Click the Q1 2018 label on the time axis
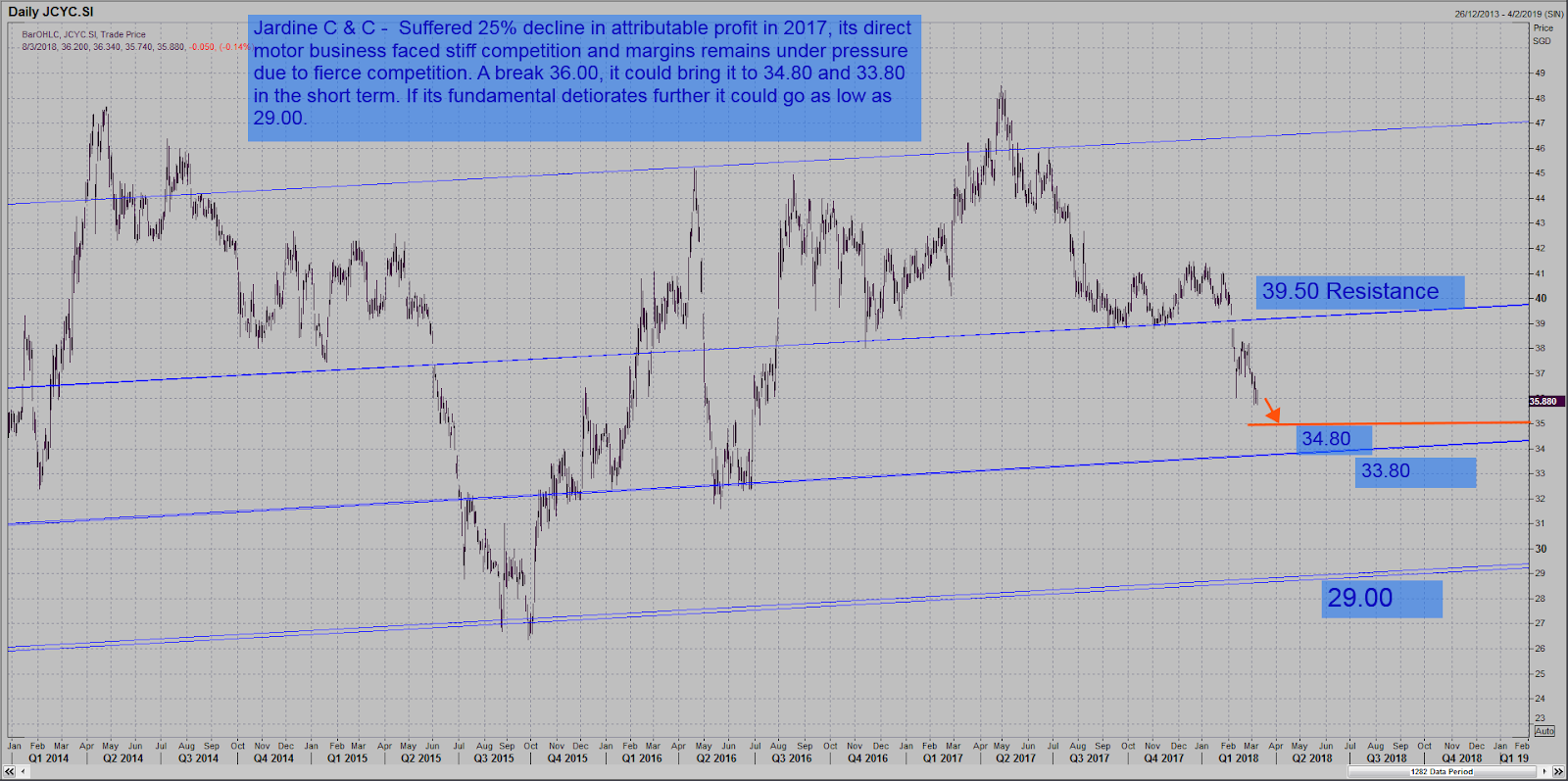This screenshot has height=781, width=1568. point(1239,758)
